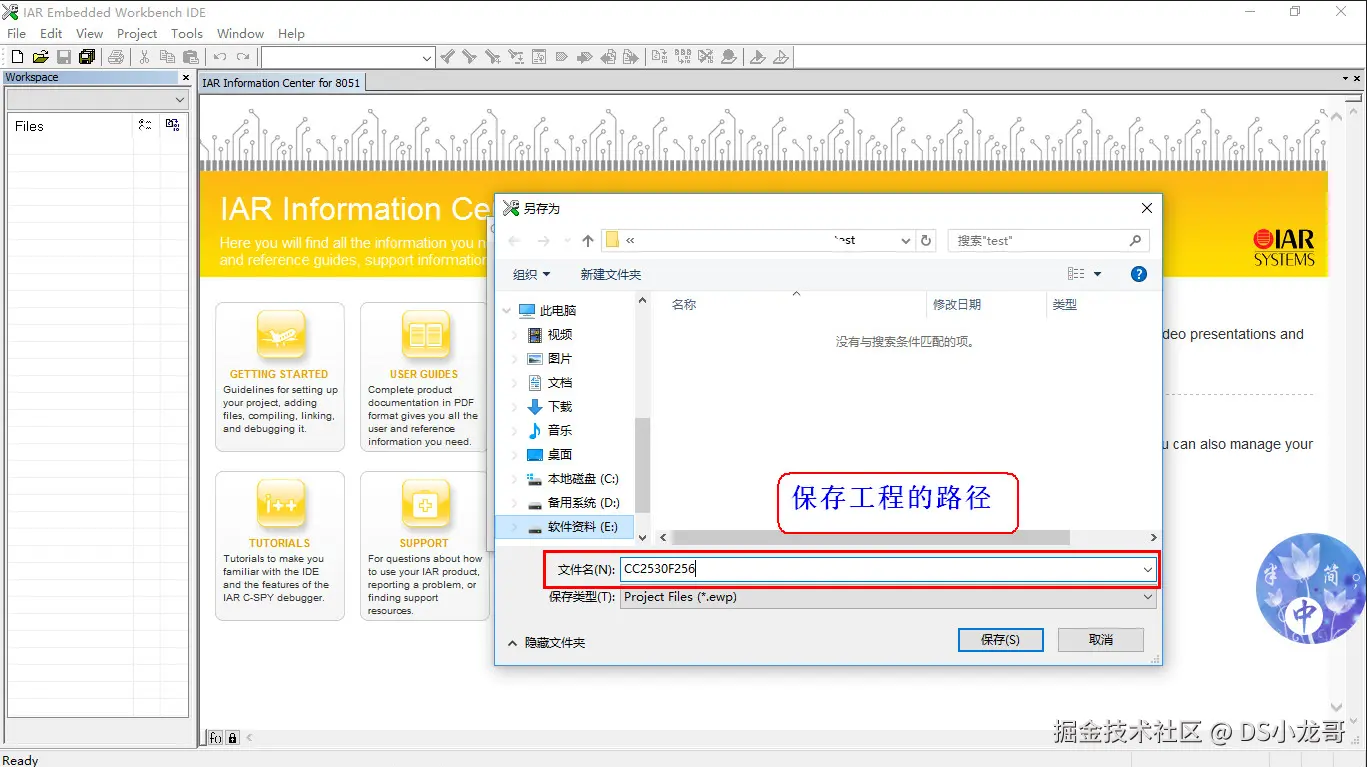Click the 取消 button

(1101, 640)
